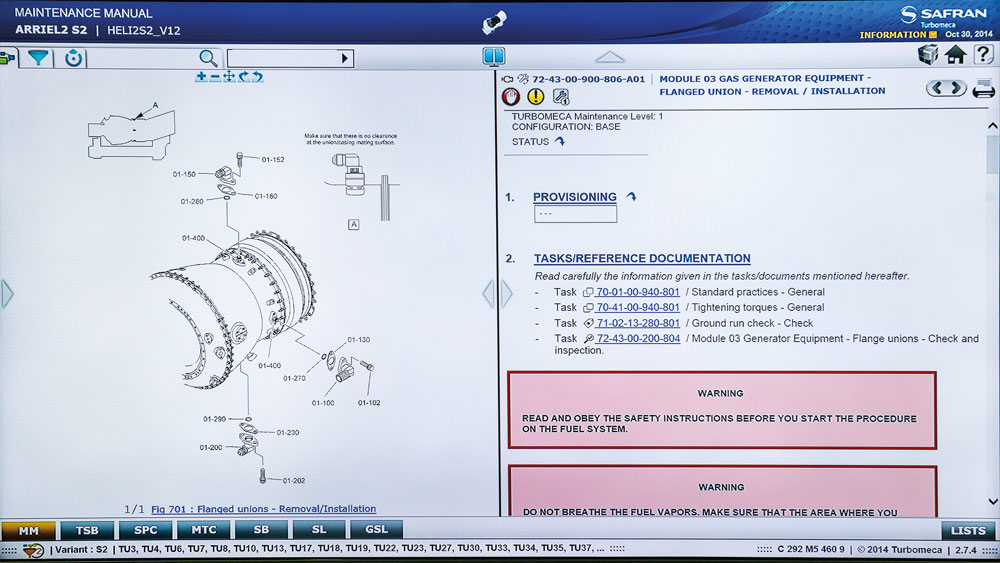Print the task with printer icon
Image resolution: width=1000 pixels, height=563 pixels.
[983, 89]
